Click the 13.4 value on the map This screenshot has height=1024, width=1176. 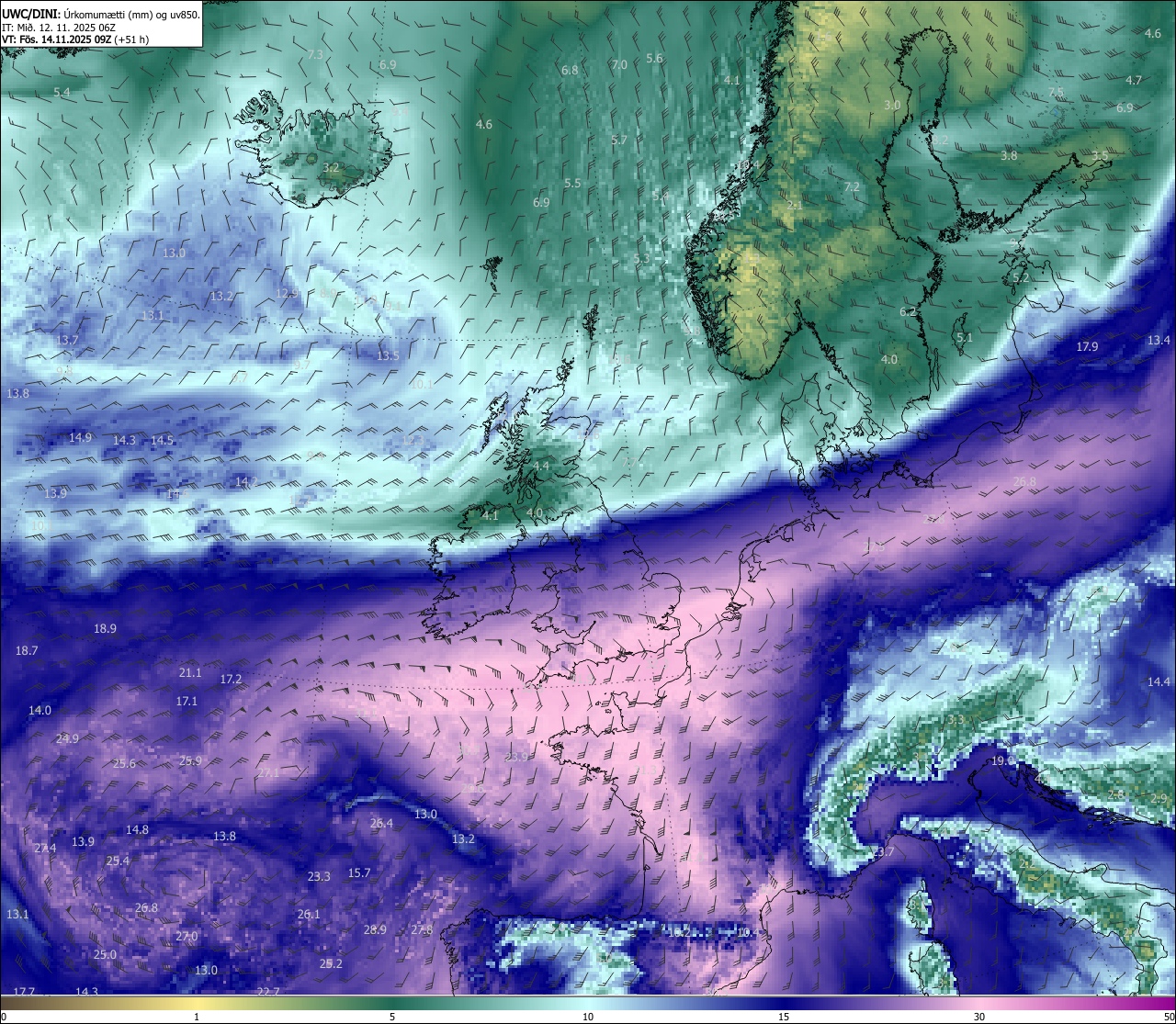pos(1159,341)
